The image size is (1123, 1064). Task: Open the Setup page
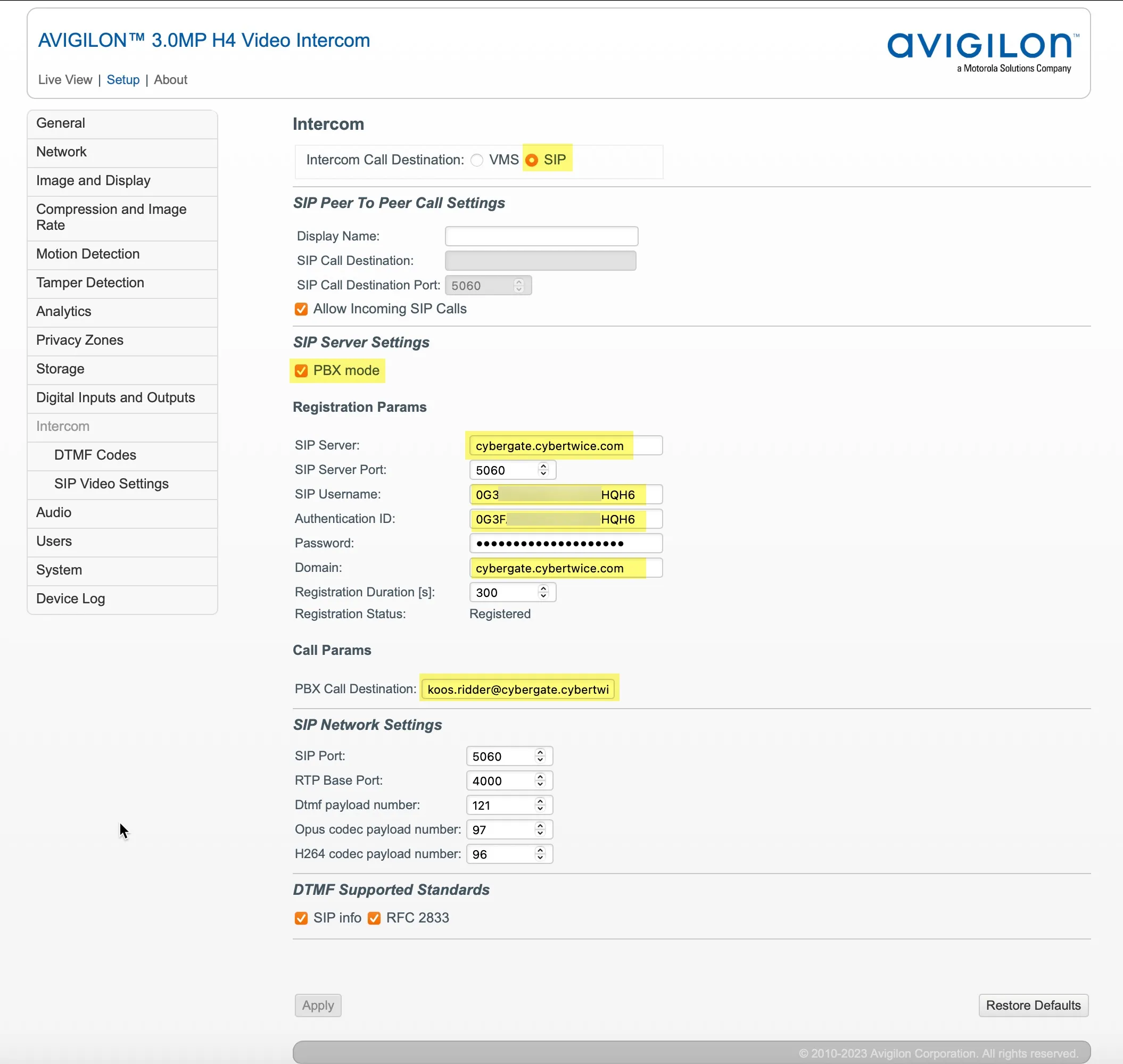pos(123,80)
